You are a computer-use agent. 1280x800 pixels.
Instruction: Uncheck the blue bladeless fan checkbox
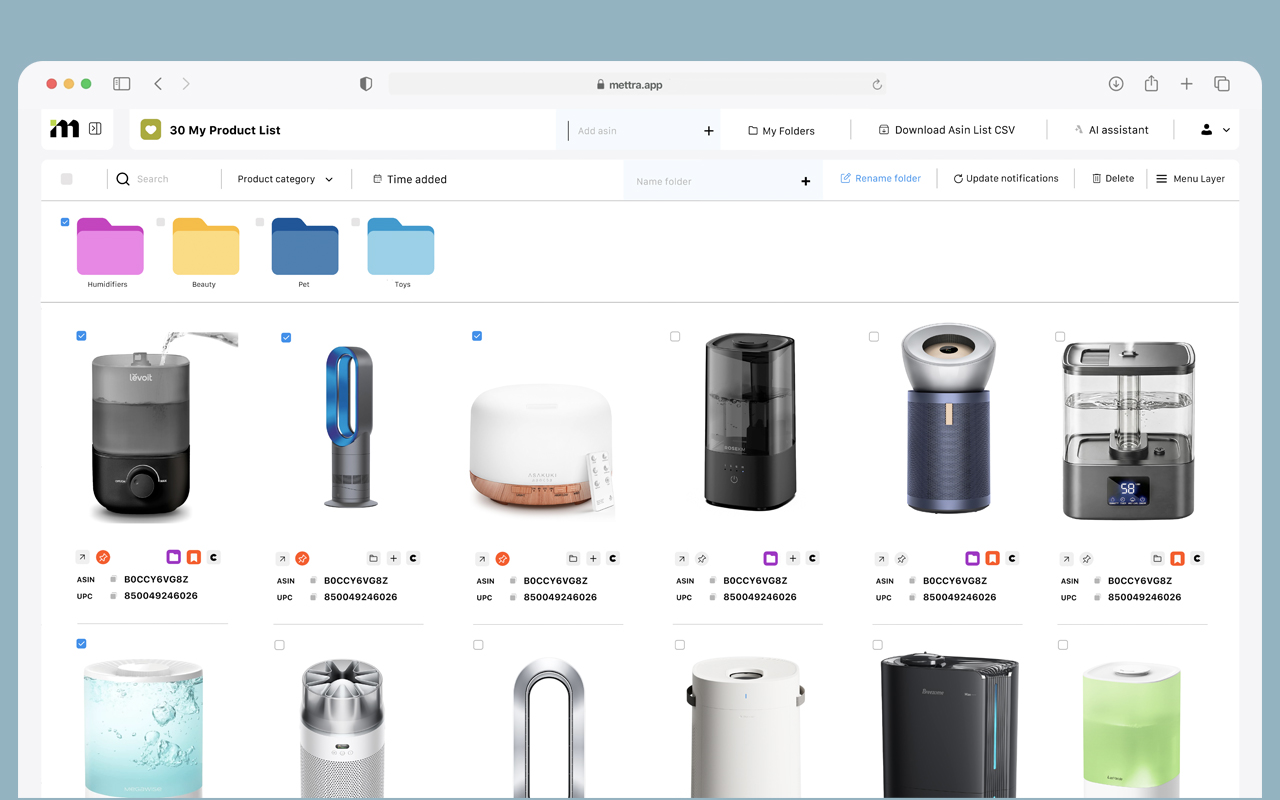[286, 338]
